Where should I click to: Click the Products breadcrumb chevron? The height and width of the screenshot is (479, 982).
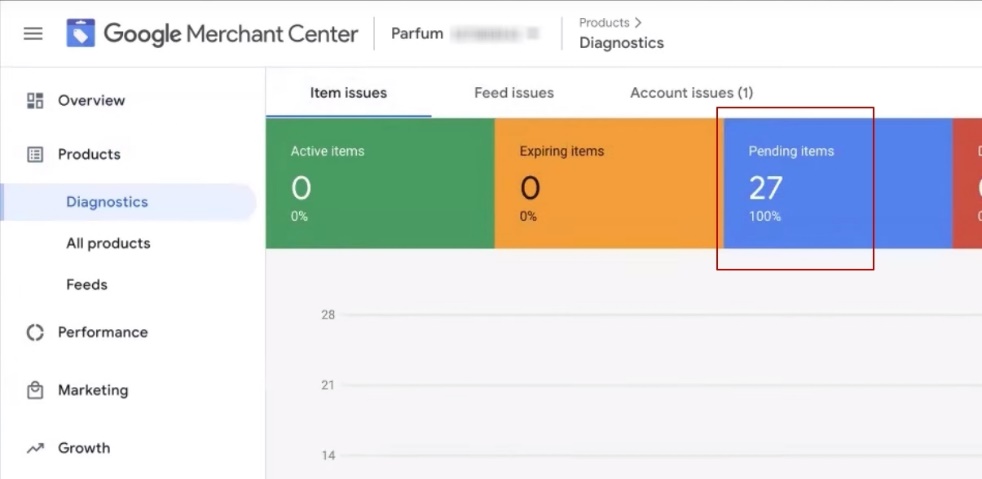click(x=638, y=23)
